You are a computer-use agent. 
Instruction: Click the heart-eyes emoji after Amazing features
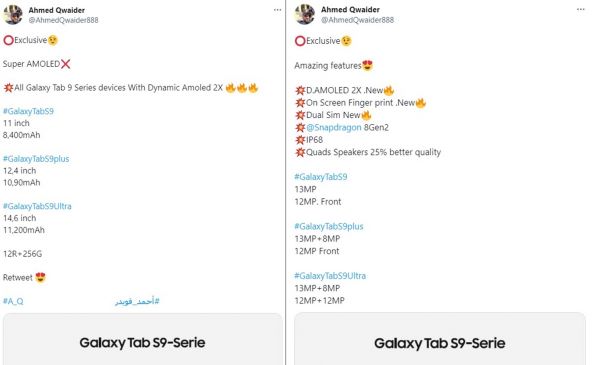pos(367,65)
